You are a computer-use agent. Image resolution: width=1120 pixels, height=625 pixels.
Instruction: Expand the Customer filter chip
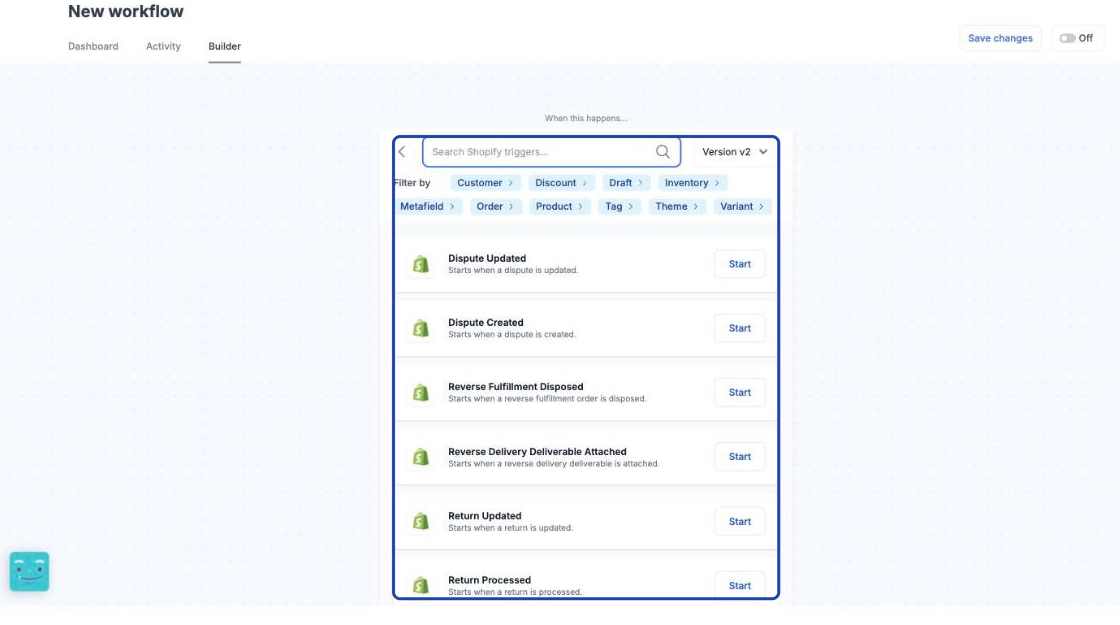pyautogui.click(x=485, y=183)
